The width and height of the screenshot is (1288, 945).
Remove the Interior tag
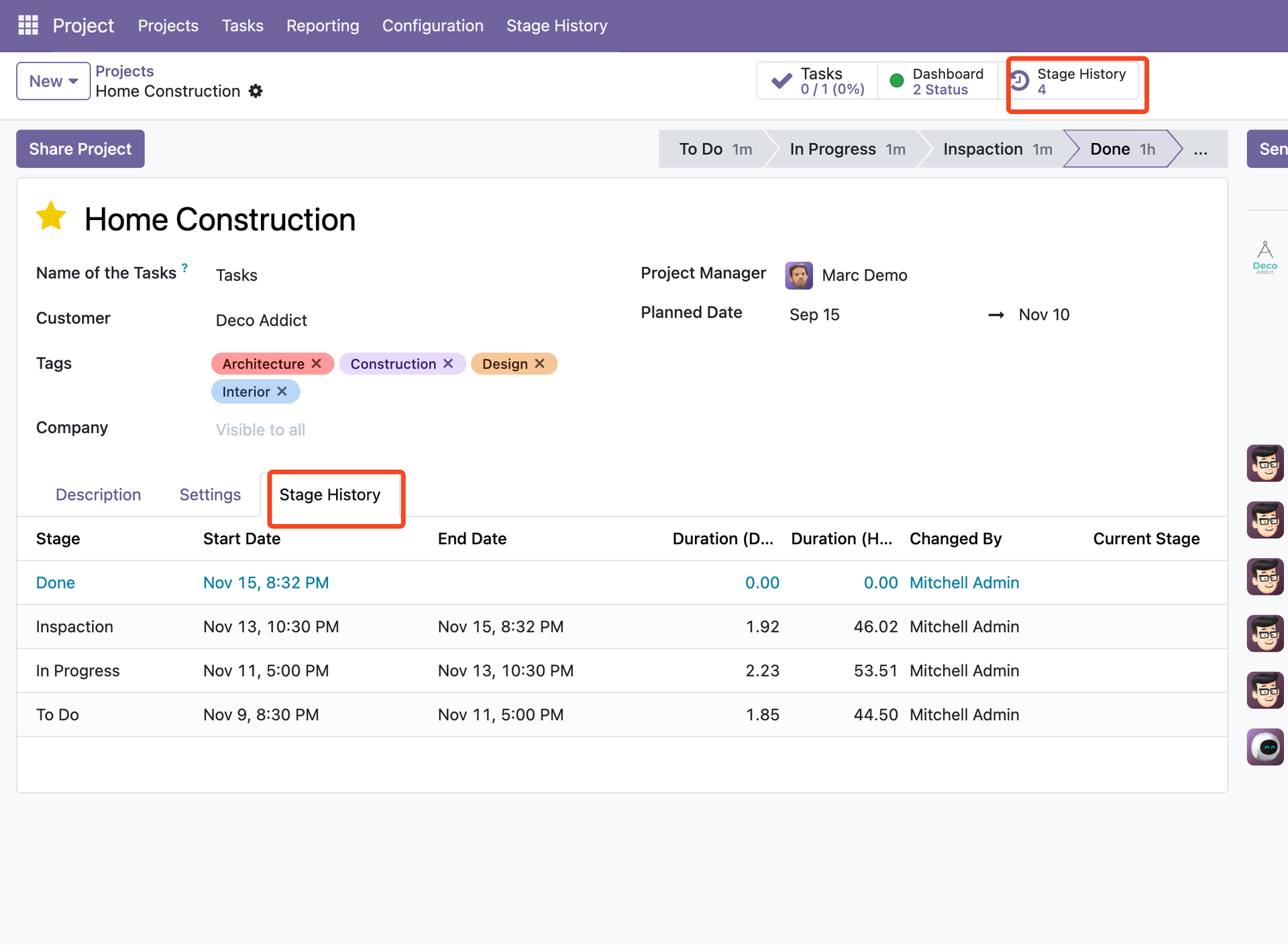point(282,391)
